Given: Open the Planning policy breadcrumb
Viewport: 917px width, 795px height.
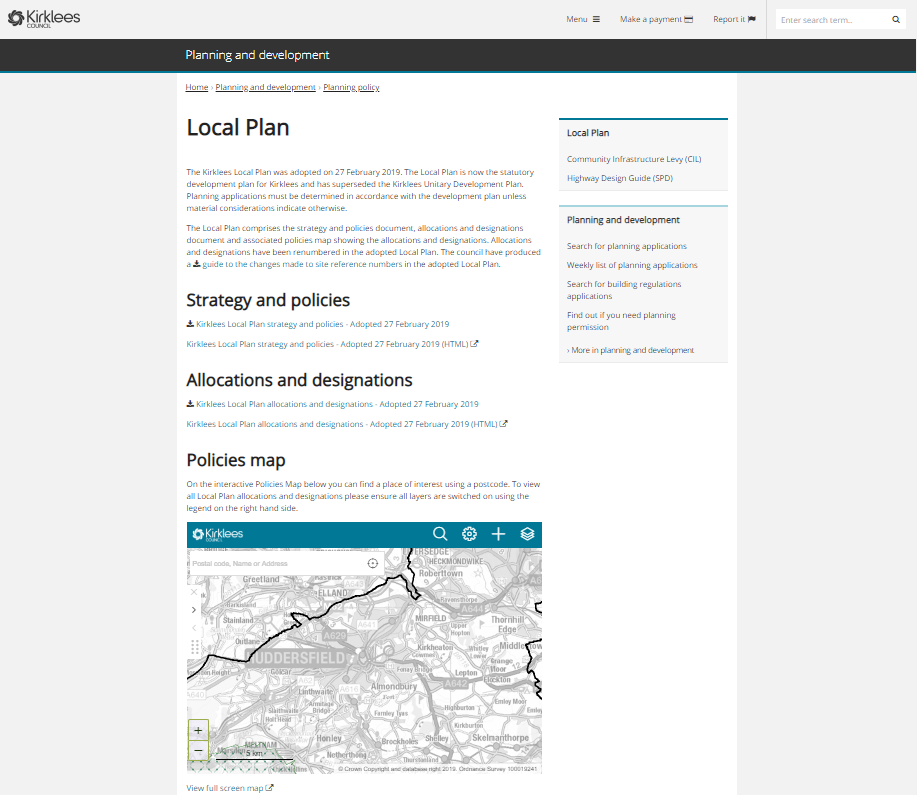Looking at the screenshot, I should pos(351,87).
